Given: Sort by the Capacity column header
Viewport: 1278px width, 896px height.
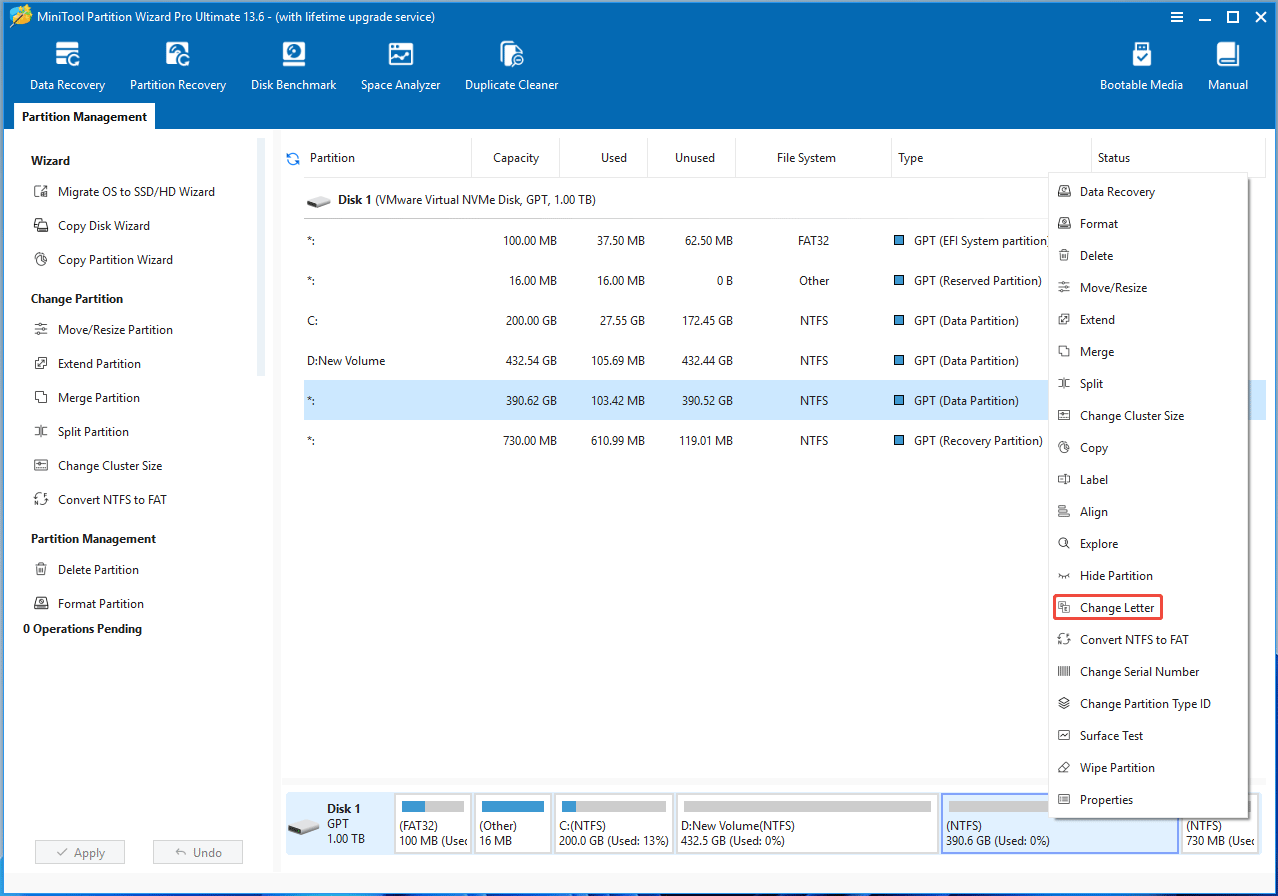Looking at the screenshot, I should coord(516,158).
